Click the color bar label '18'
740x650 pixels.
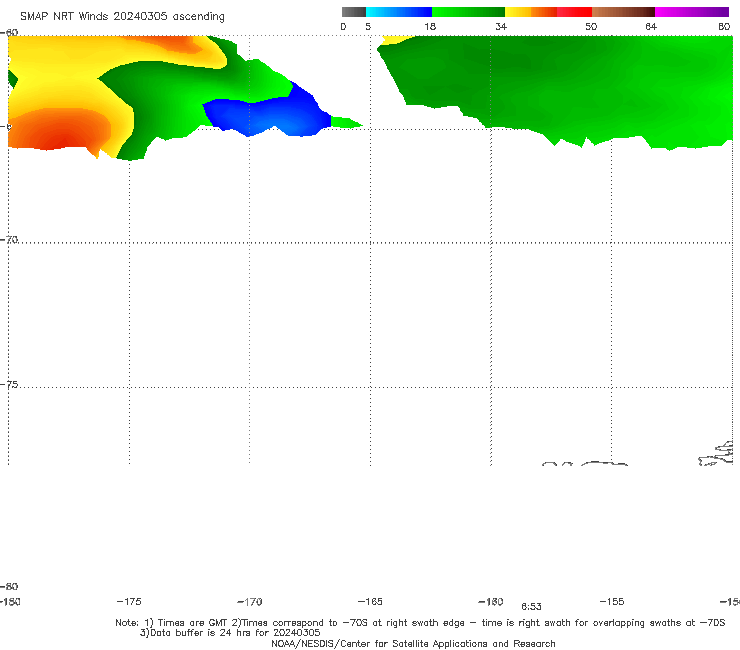(x=430, y=26)
